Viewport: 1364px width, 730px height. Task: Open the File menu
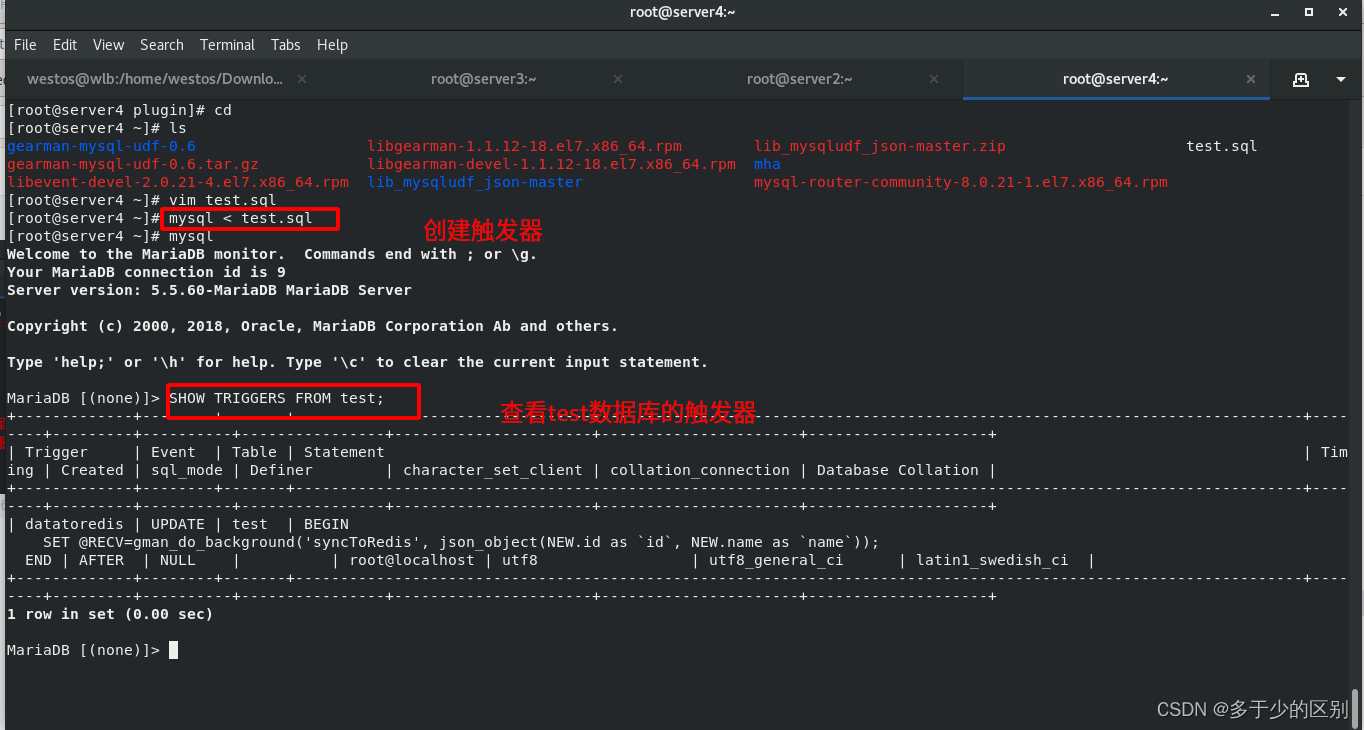[x=25, y=45]
